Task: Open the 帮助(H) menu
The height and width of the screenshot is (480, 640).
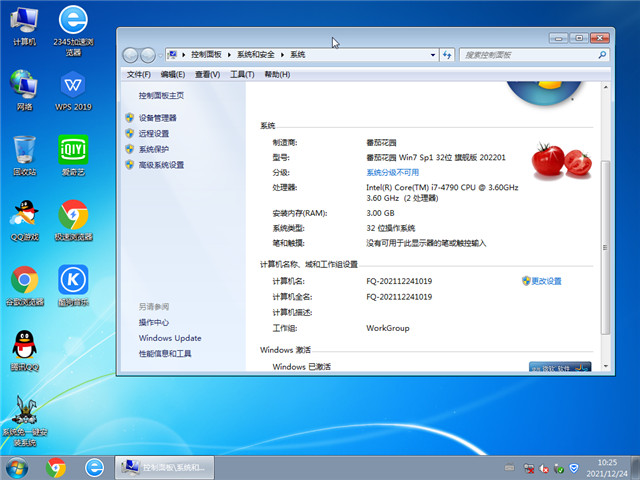Action: 277,74
